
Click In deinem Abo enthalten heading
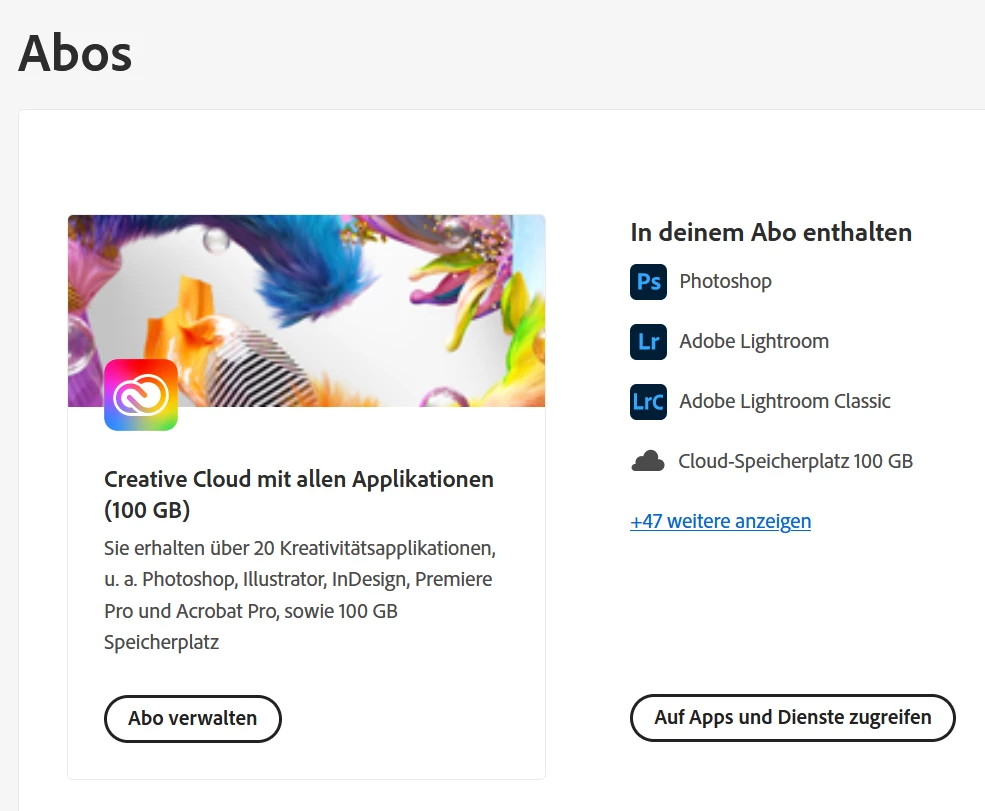[x=771, y=232]
